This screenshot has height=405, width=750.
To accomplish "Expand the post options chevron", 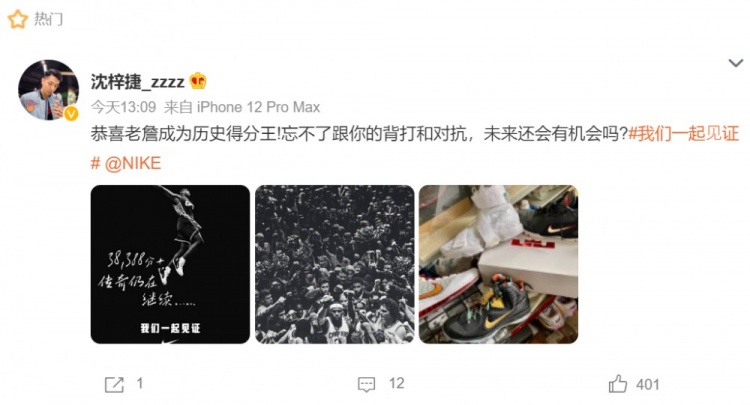I will click(x=735, y=63).
